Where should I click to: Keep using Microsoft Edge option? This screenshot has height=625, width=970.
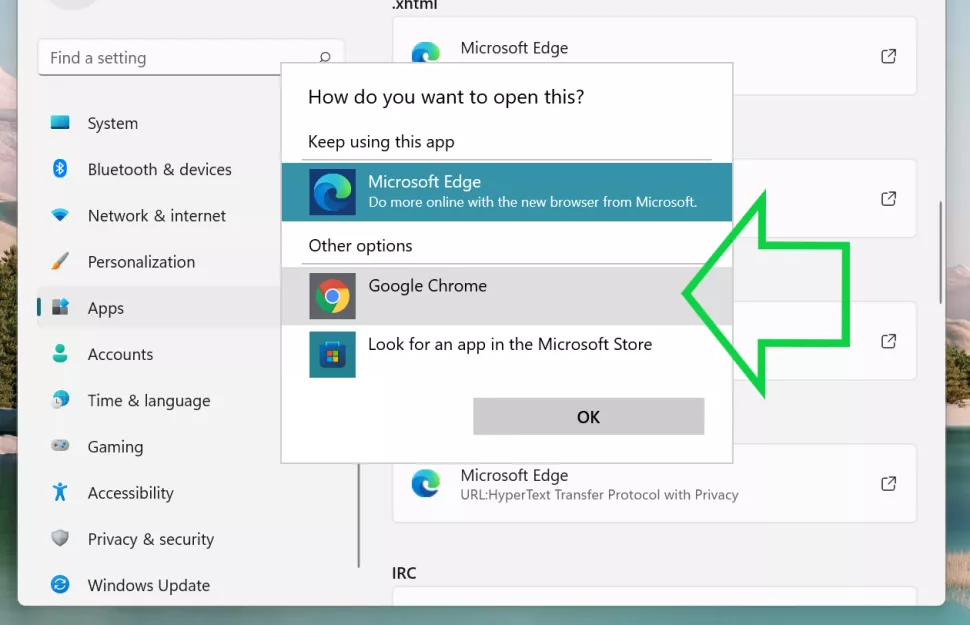tap(507, 192)
